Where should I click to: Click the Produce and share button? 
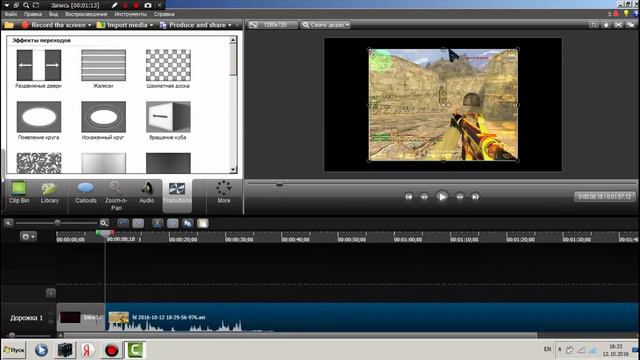193,25
